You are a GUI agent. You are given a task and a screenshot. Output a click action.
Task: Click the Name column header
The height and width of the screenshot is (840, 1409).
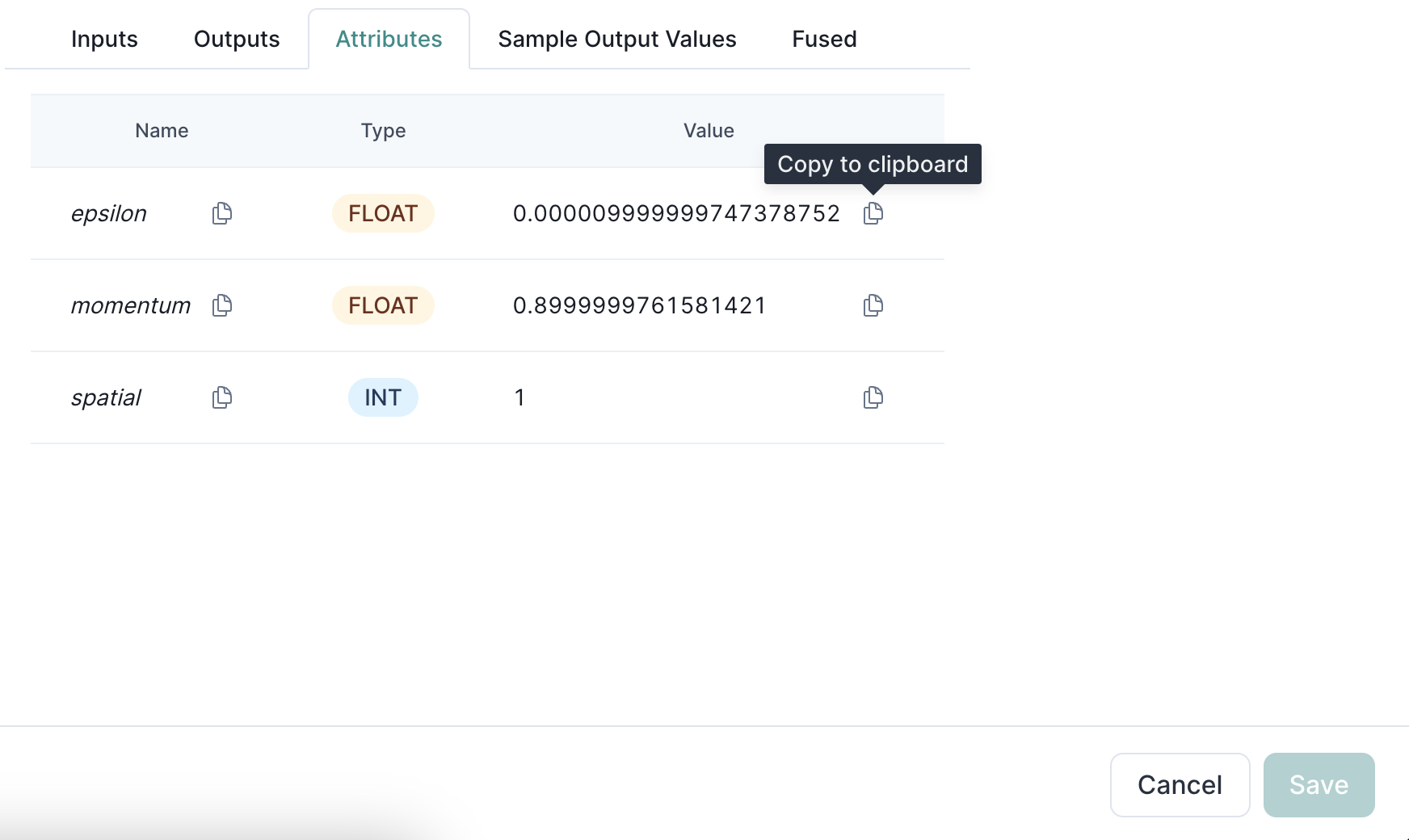click(161, 130)
